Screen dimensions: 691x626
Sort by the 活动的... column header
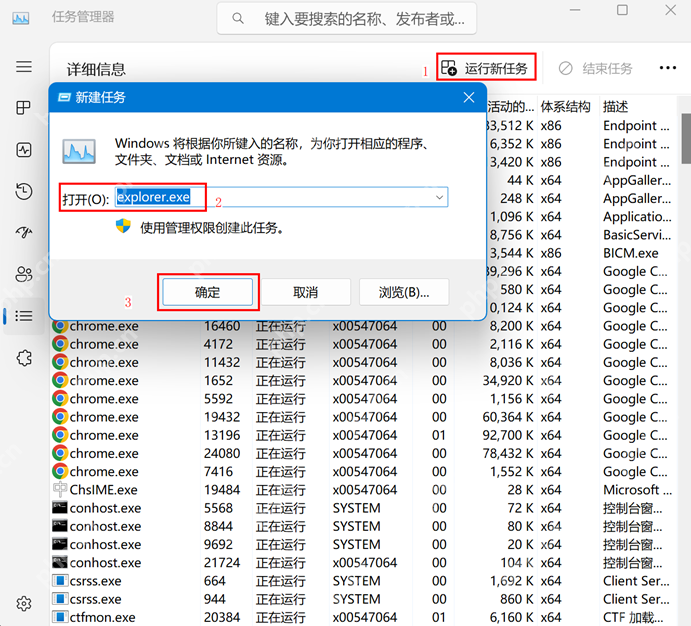[x=511, y=106]
